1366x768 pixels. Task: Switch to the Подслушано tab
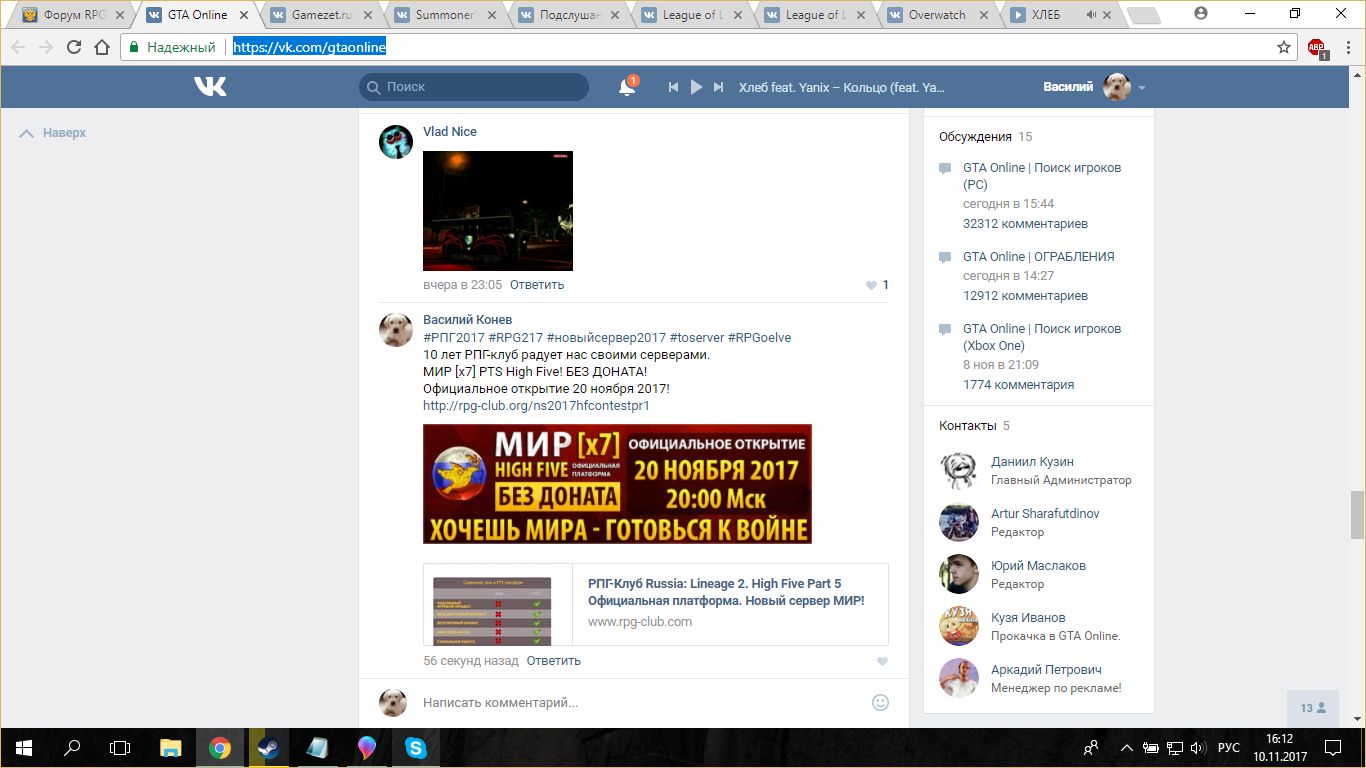tap(570, 15)
